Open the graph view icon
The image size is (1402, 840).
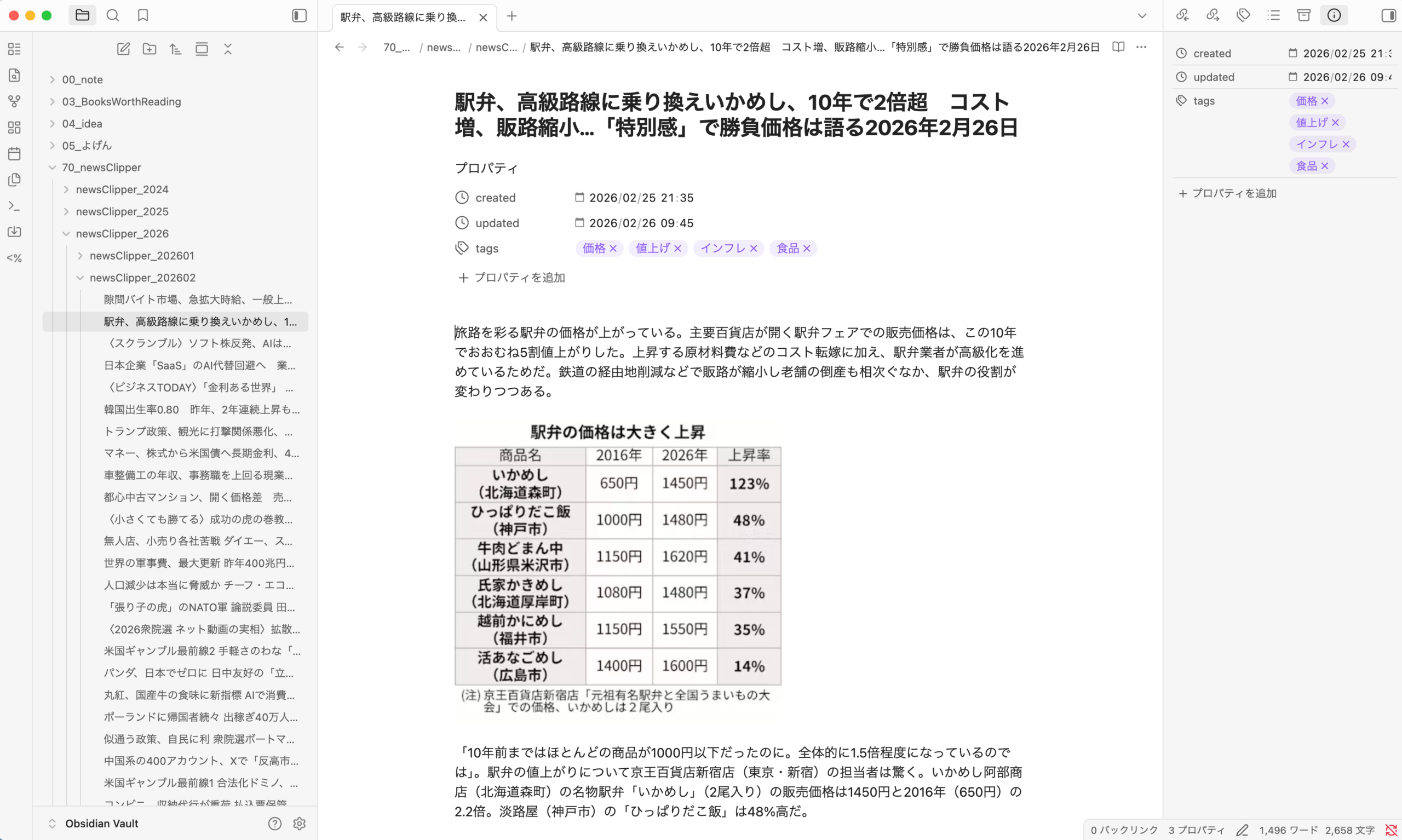14,101
